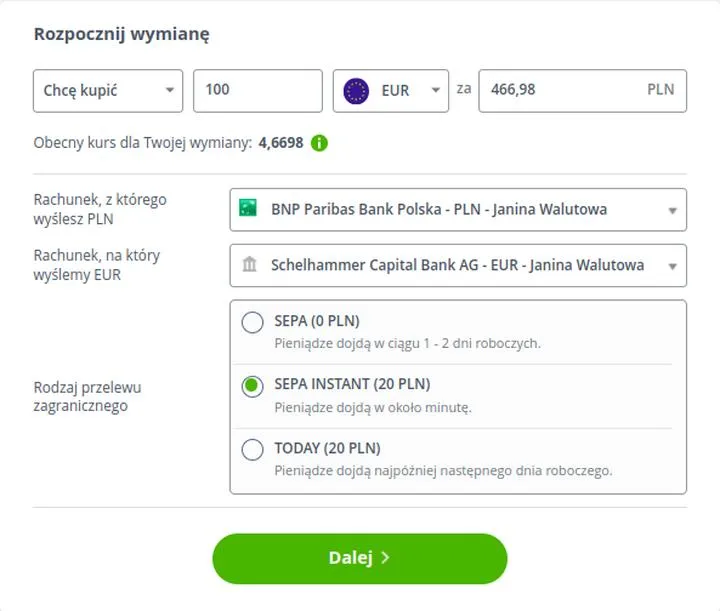Click the green exchange rate info icon
The image size is (720, 611).
[x=320, y=143]
